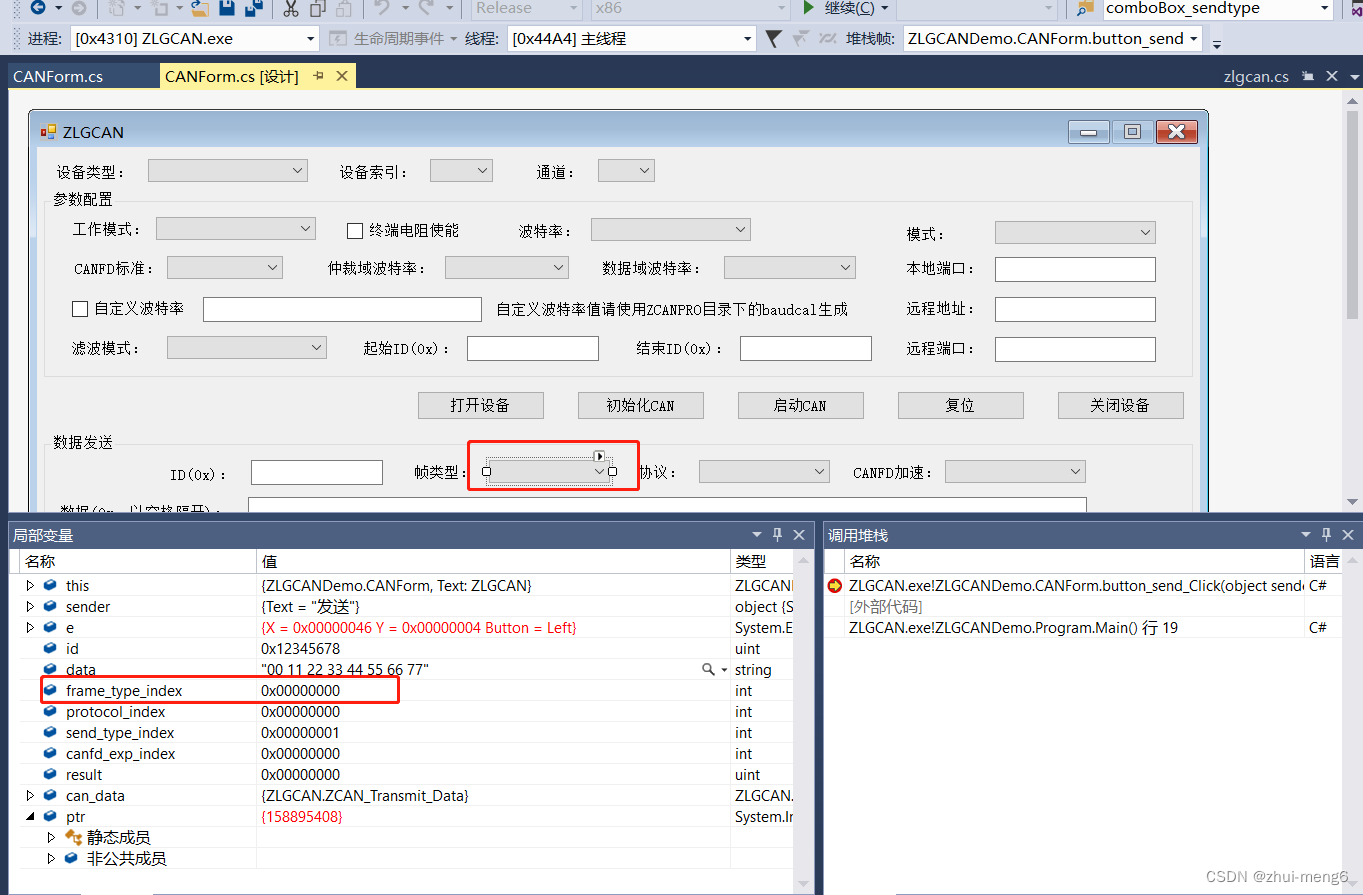
Task: Collapse the ptr variable row
Action: click(30, 817)
